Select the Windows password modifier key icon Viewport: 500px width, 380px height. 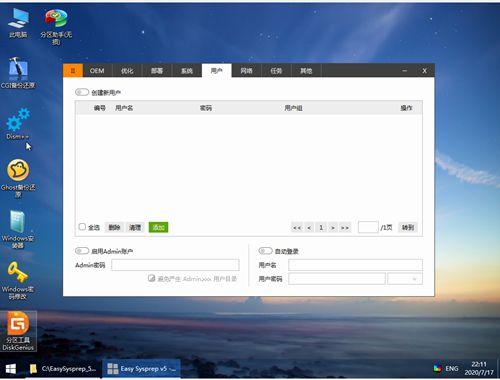point(18,281)
